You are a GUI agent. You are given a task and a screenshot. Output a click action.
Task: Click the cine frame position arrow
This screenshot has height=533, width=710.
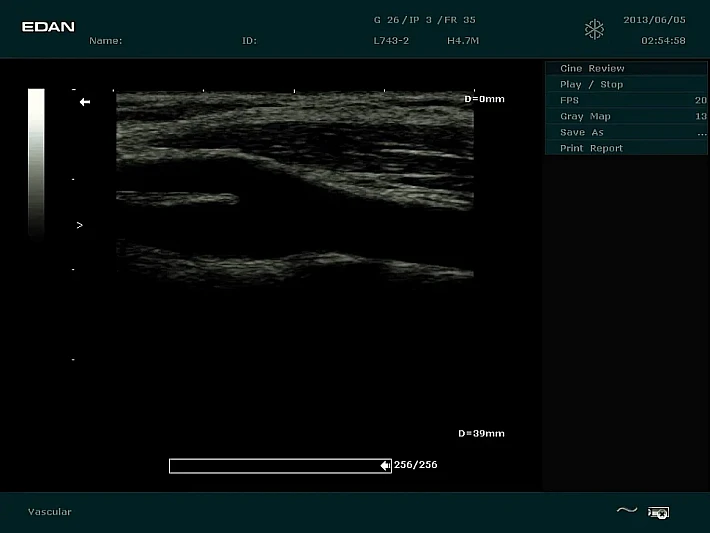pos(385,465)
